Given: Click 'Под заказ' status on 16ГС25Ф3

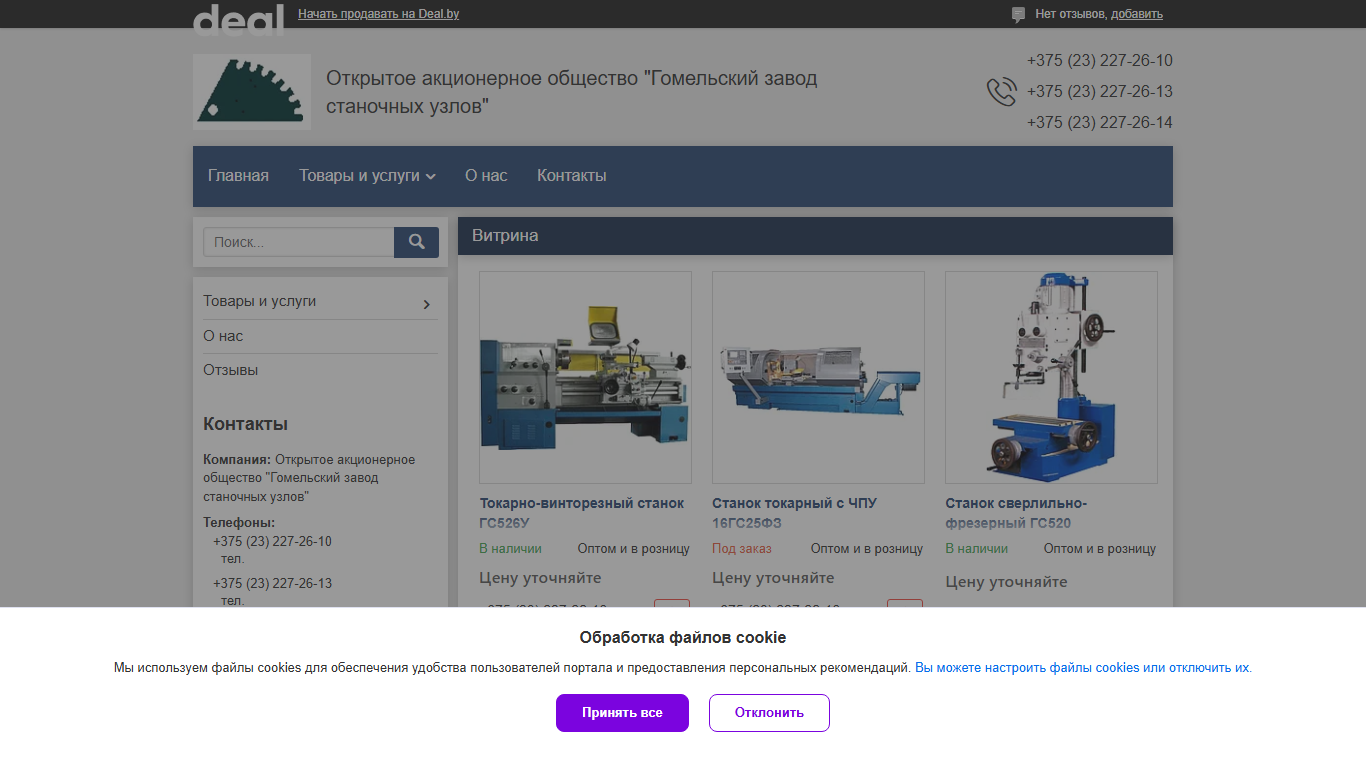Looking at the screenshot, I should coord(742,549).
